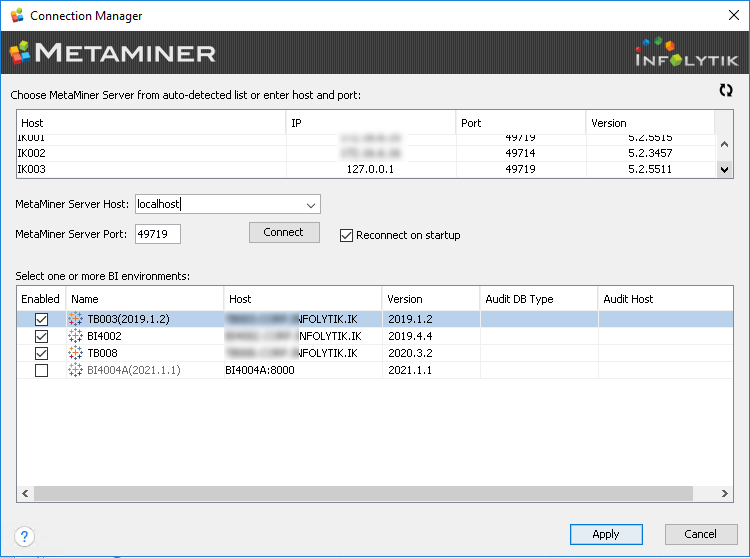Click the Tableau icon beside TB003(2019.1.2)
Screen dimensions: 750x558
(x=75, y=319)
